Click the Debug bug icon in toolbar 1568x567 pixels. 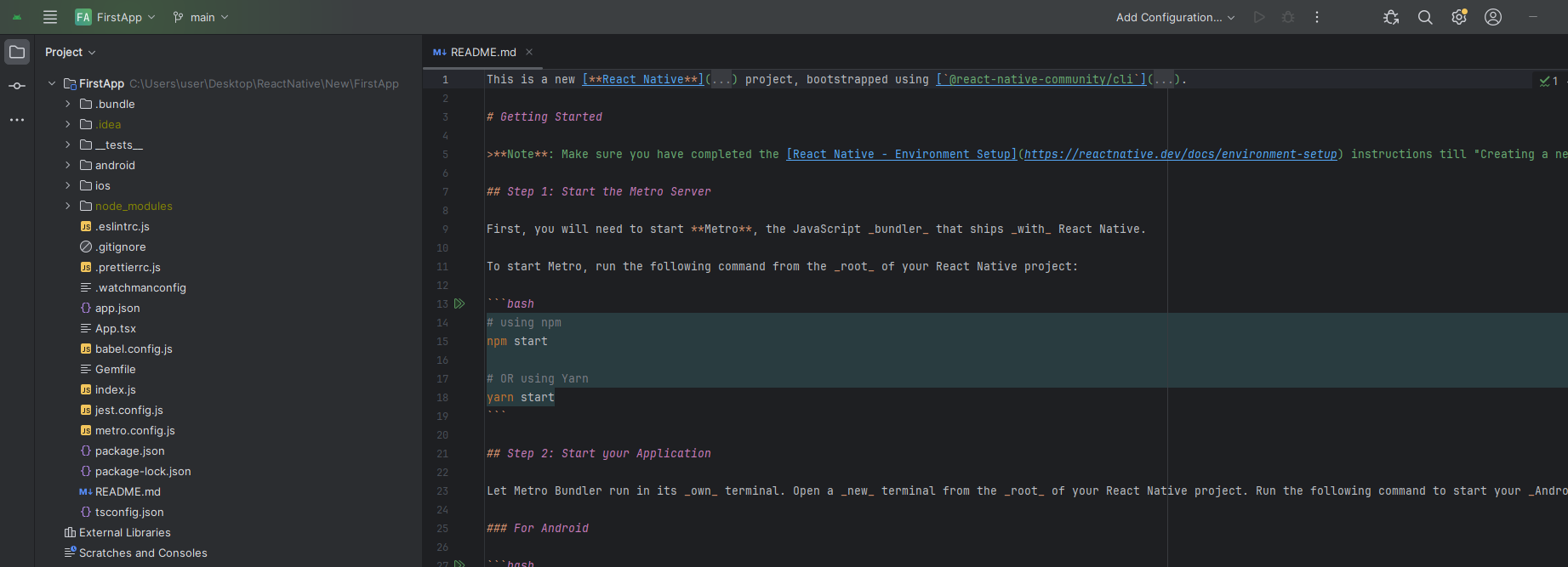coord(1288,17)
